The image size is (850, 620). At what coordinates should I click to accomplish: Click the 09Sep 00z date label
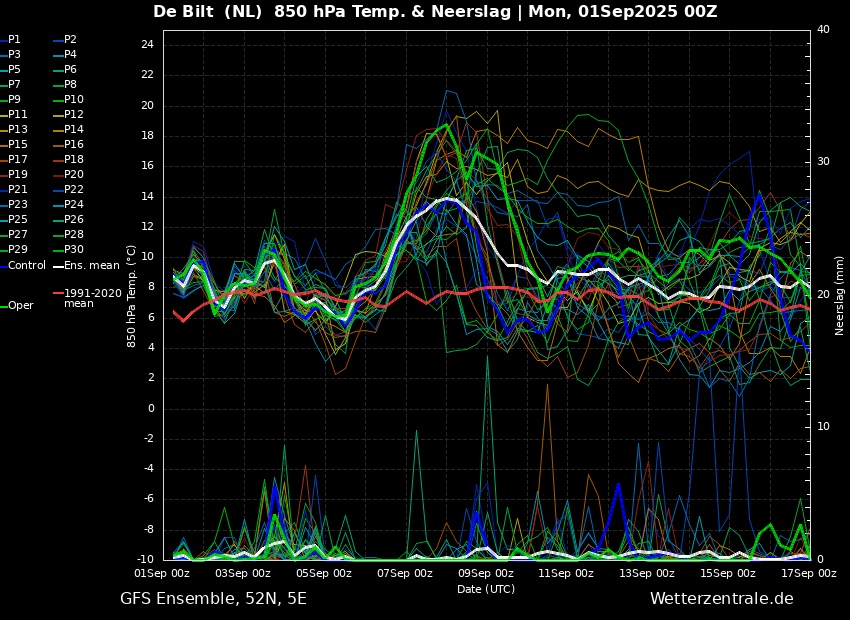pyautogui.click(x=486, y=573)
